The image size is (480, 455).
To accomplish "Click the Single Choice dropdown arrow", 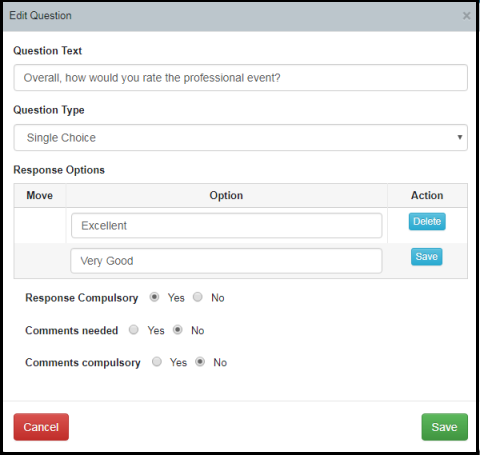I will click(460, 137).
